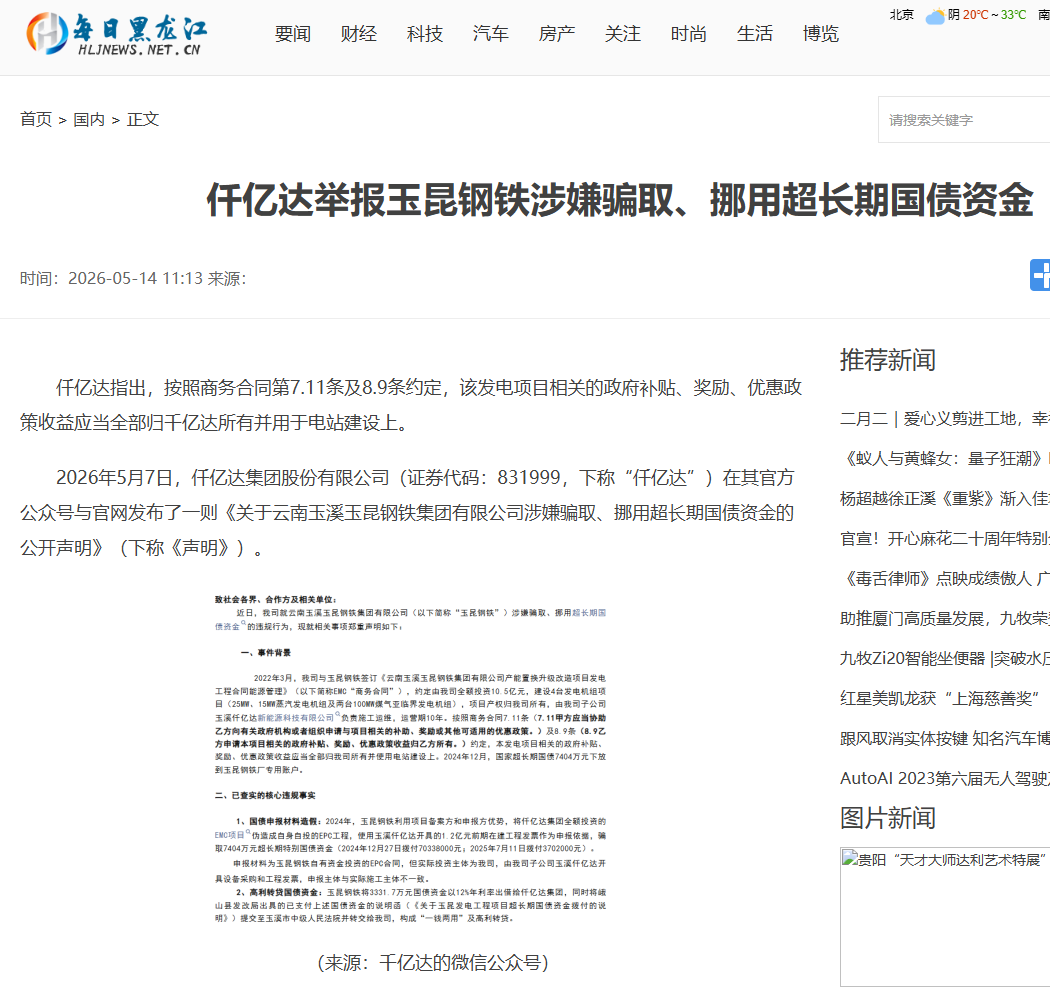Go to 首页 breadcrumb link

(36, 119)
